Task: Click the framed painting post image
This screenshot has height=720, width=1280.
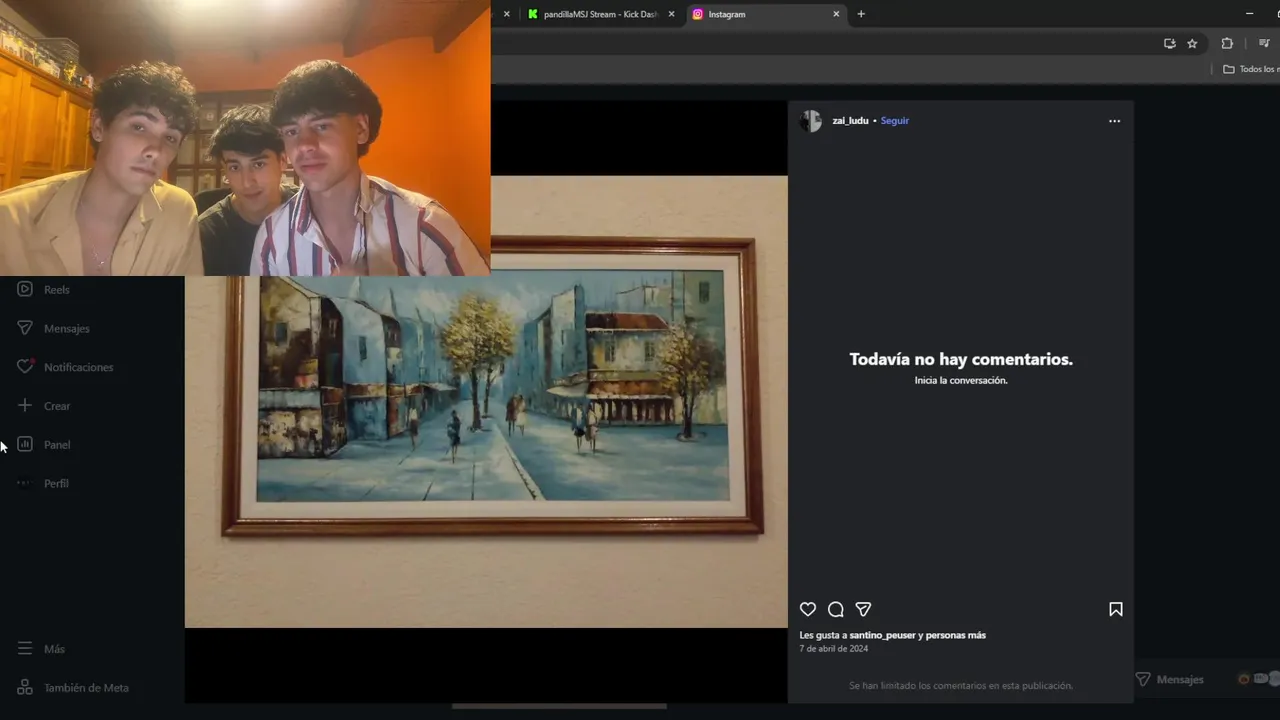Action: pos(486,402)
